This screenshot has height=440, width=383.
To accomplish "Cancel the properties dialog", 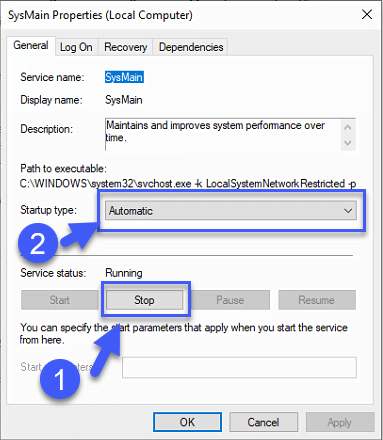I will click(x=263, y=422).
